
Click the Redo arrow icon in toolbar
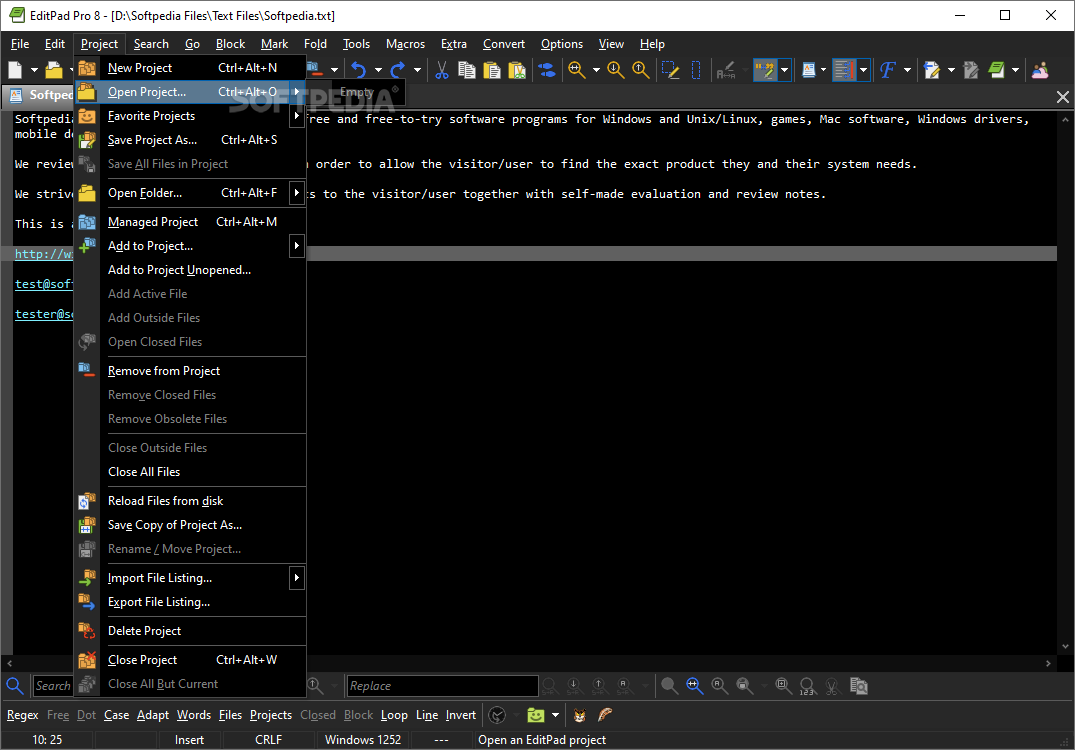pyautogui.click(x=398, y=69)
